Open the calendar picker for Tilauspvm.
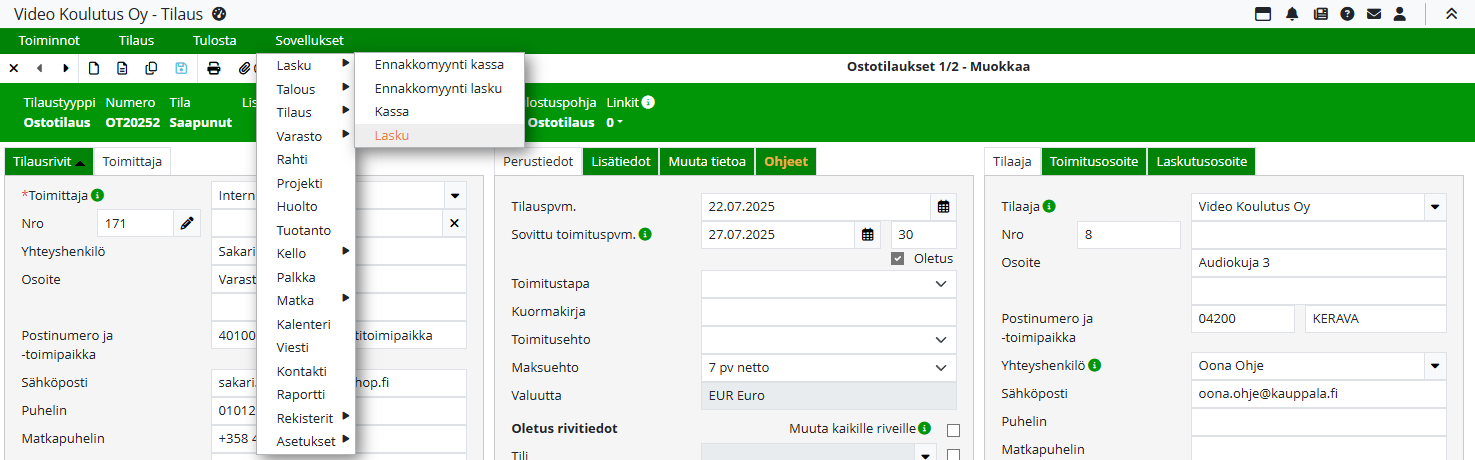1475x460 pixels. tap(943, 207)
